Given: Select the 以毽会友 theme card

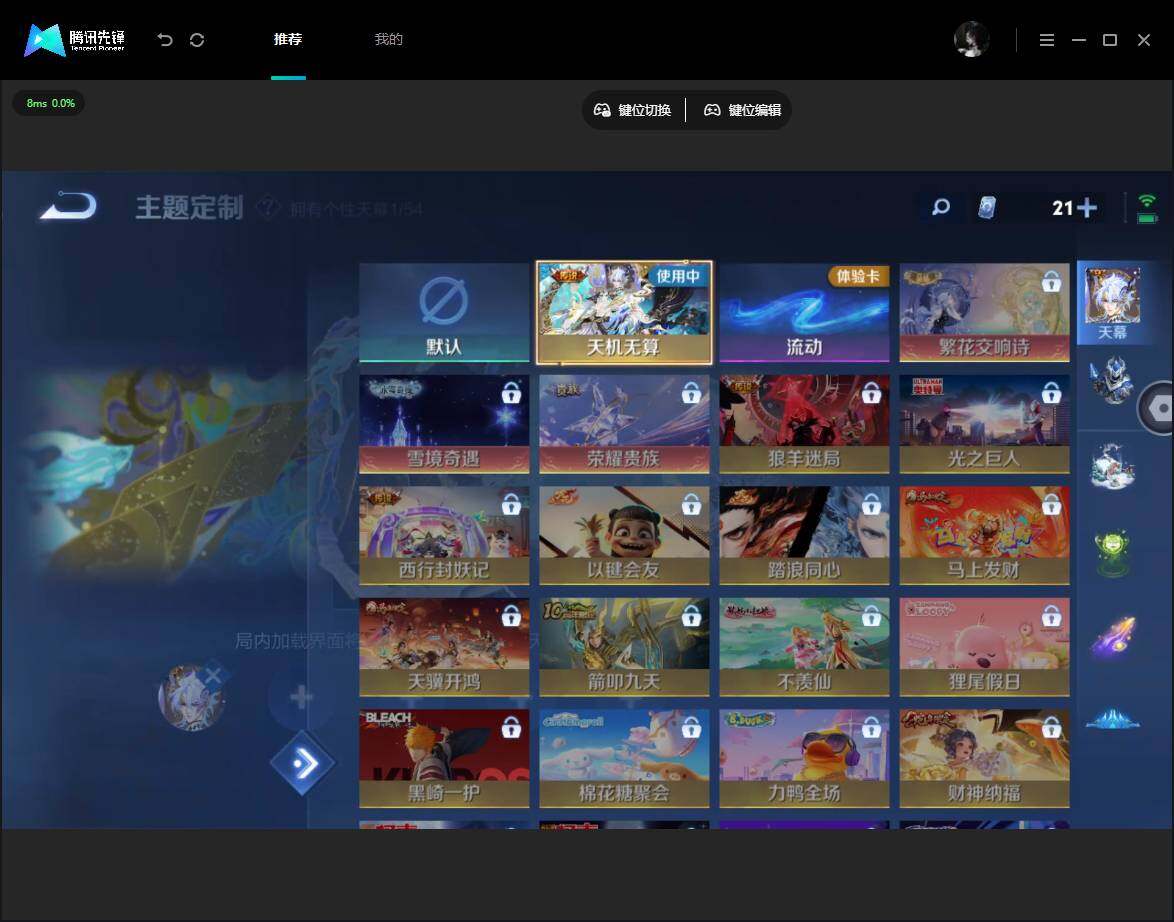Looking at the screenshot, I should pos(624,536).
